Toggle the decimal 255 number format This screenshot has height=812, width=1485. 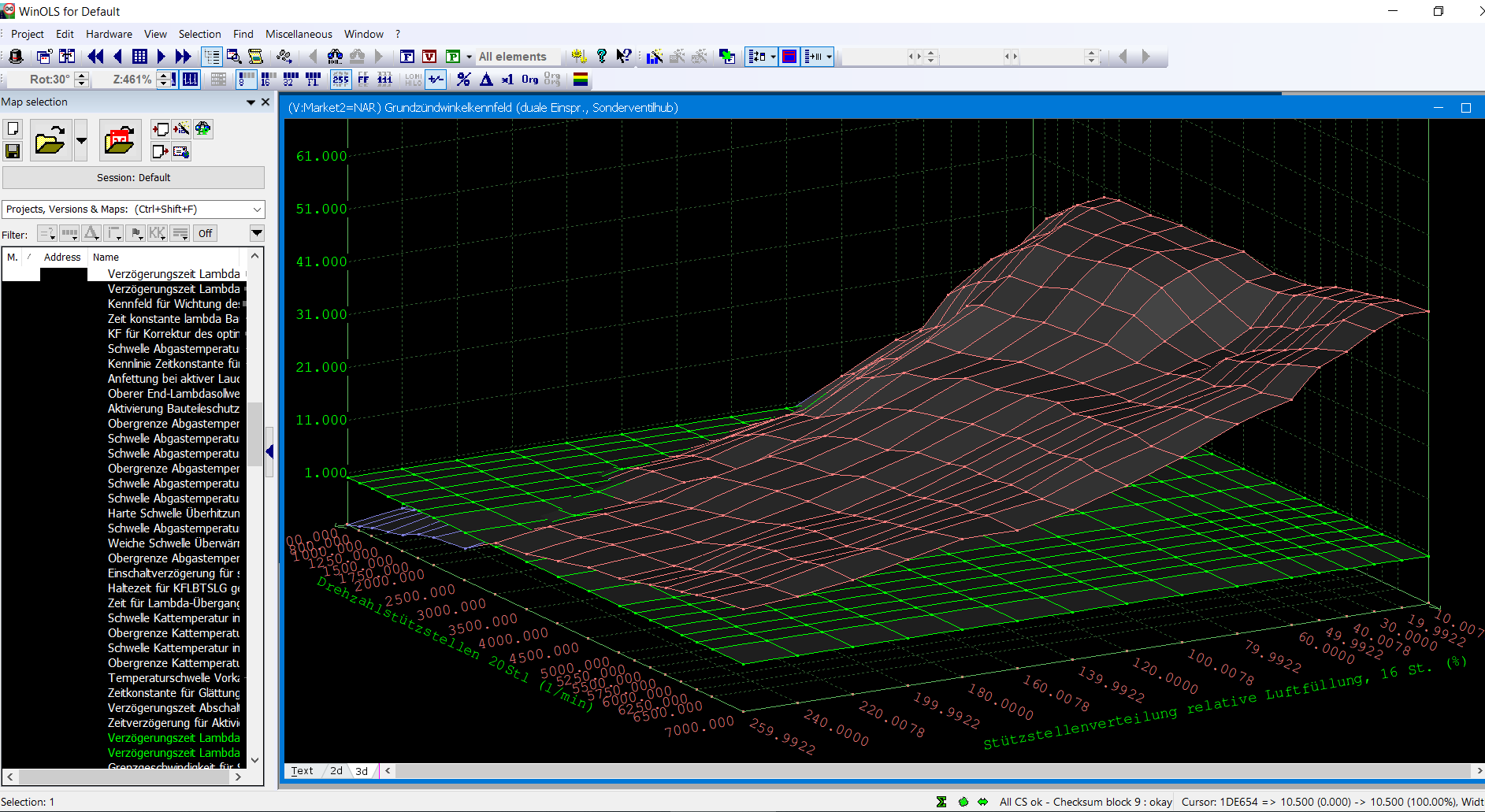tap(340, 80)
